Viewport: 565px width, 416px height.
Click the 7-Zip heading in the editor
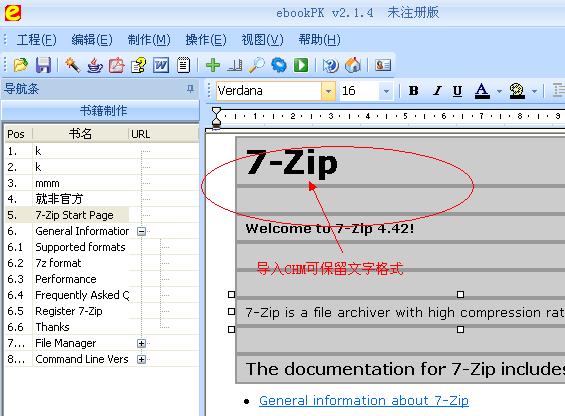pos(292,164)
